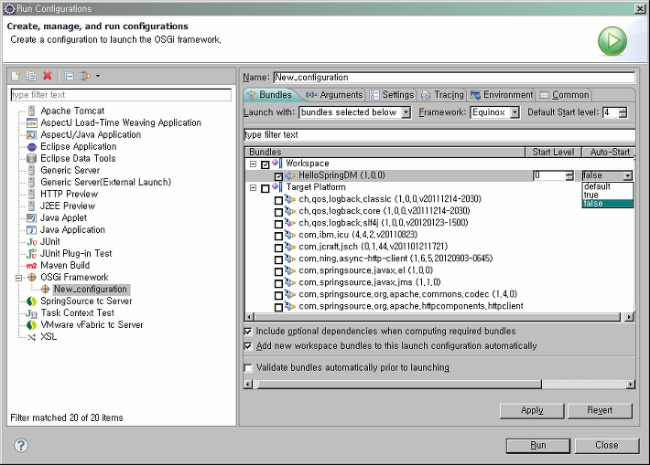
Task: Click the Close button
Action: click(x=607, y=446)
